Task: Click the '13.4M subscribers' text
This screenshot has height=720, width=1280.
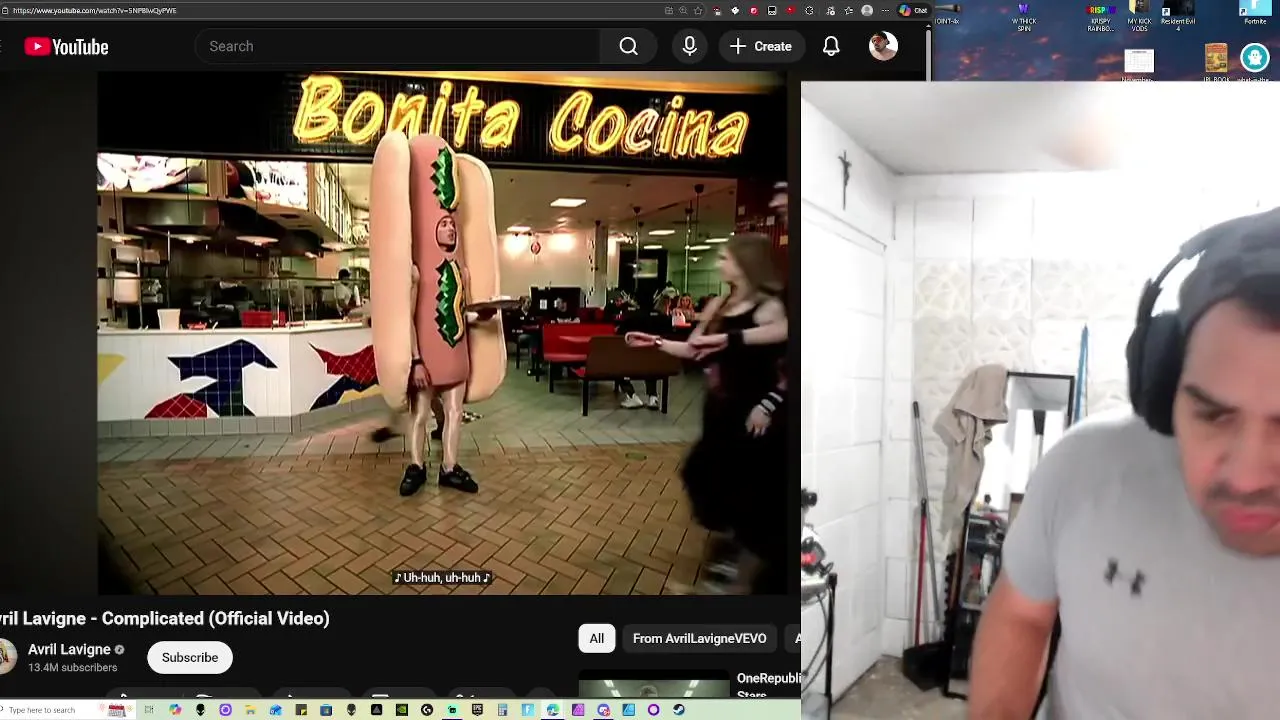Action: [x=72, y=667]
